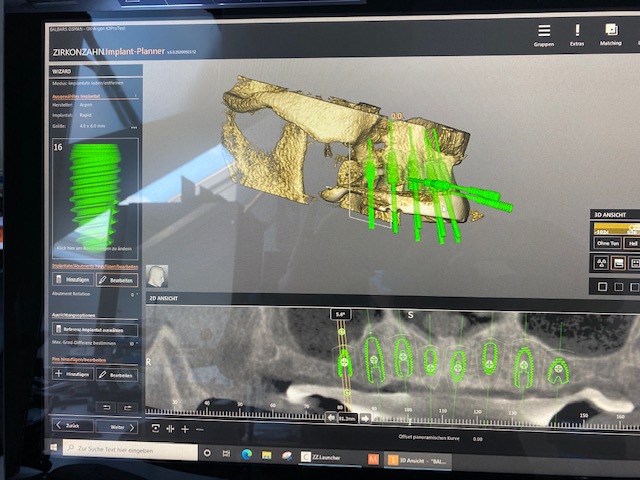Click the zoom in plus icon

coord(185,428)
